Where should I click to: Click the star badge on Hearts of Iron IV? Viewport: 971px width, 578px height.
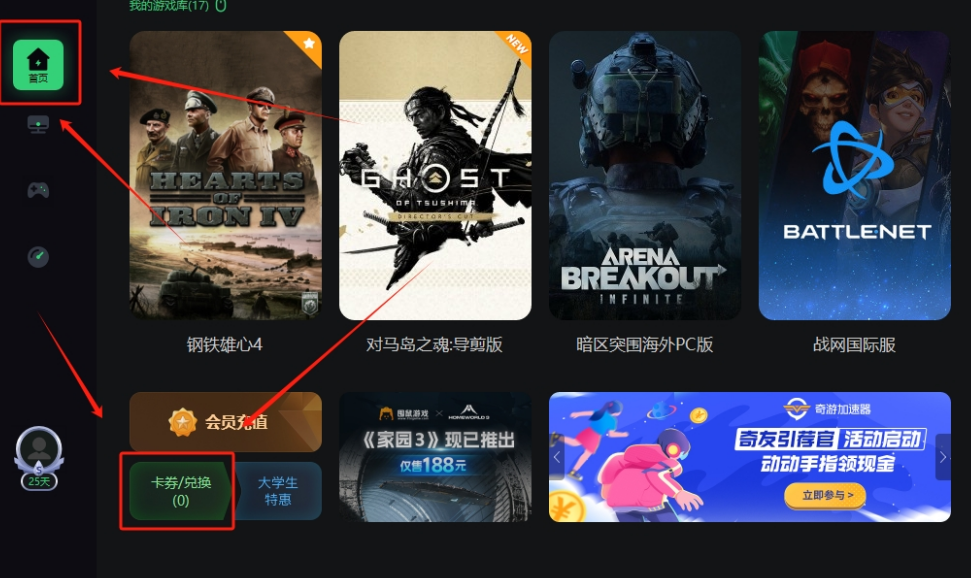click(308, 43)
